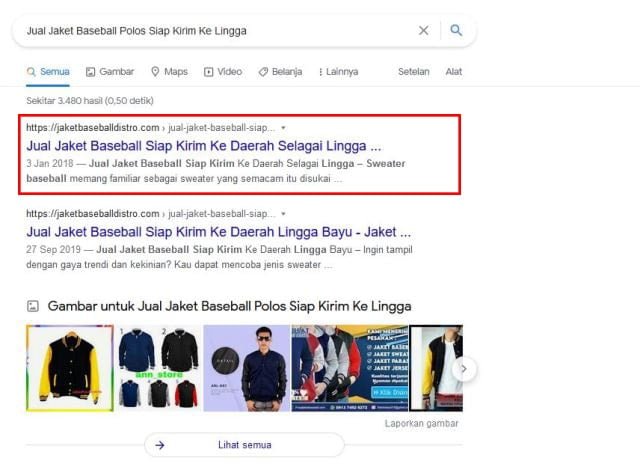Click the image icon beside Gambar untuk heading
The image size is (640, 464).
coord(33,306)
